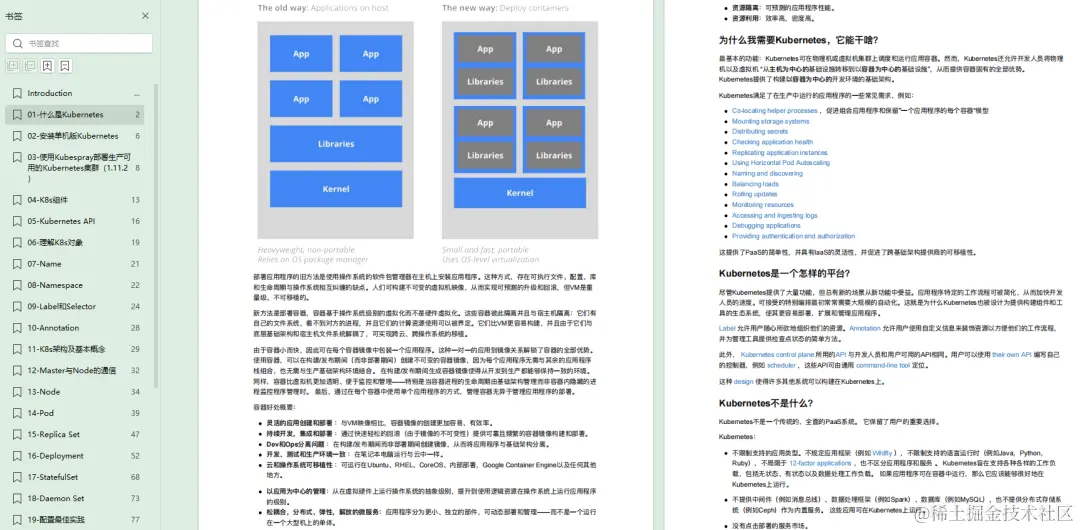
Task: Click the Distributing secrets link
Action: point(760,132)
